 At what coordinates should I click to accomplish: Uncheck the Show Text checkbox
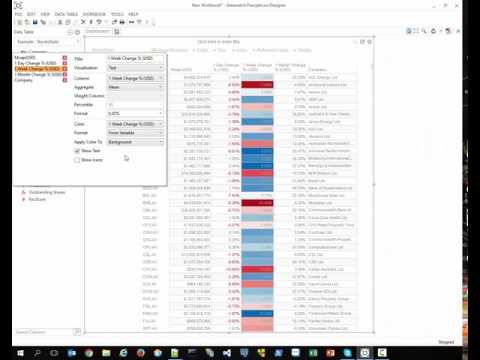tap(77, 151)
